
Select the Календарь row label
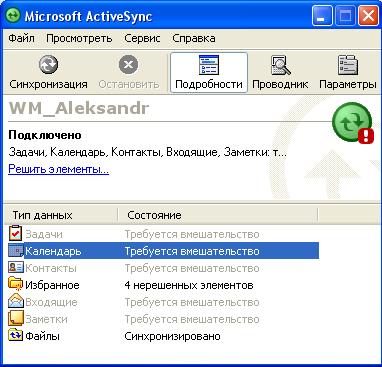53,251
